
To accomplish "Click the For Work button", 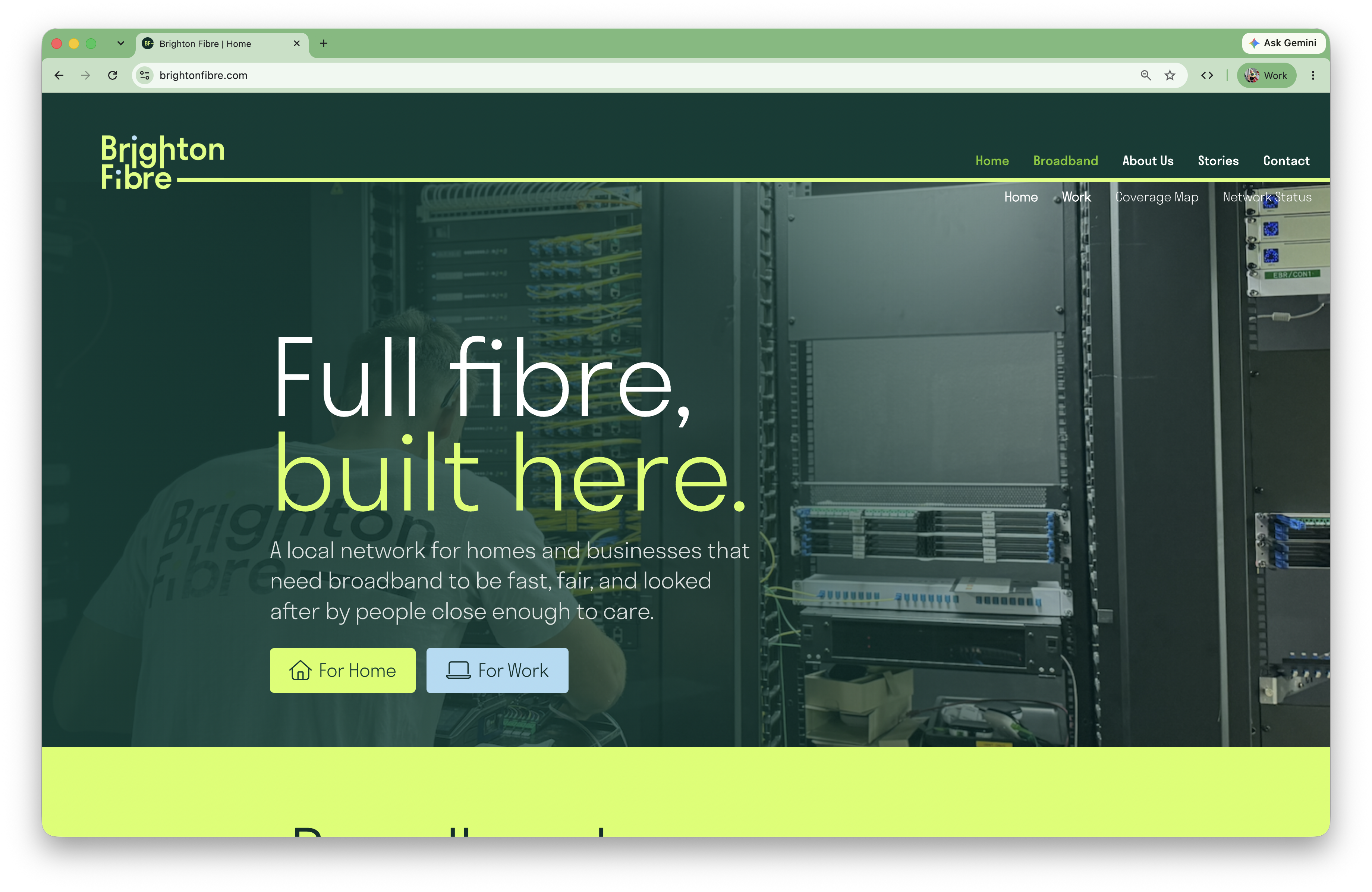I will [497, 670].
